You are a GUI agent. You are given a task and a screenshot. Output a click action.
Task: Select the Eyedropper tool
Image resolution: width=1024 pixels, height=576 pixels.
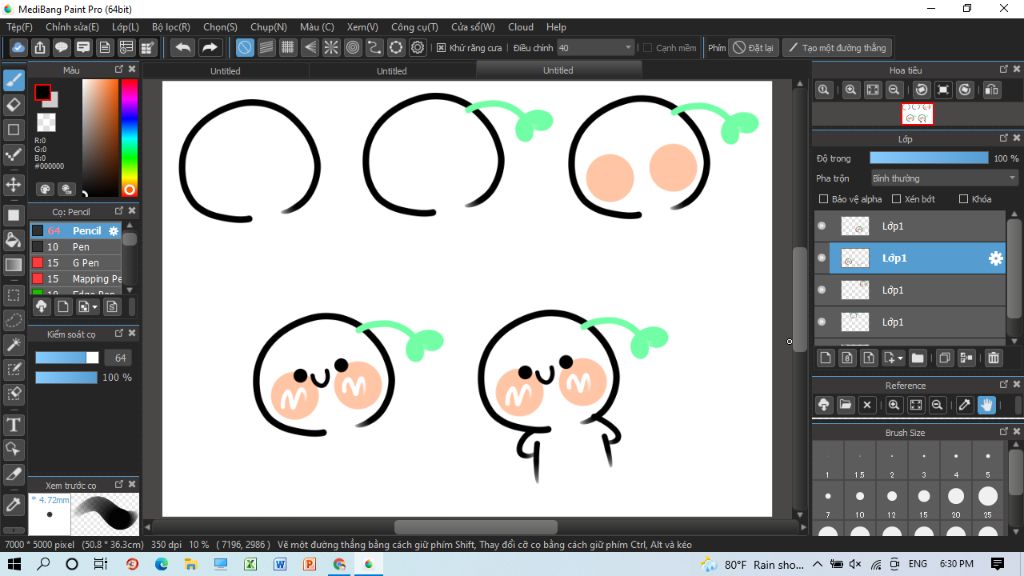click(x=14, y=504)
